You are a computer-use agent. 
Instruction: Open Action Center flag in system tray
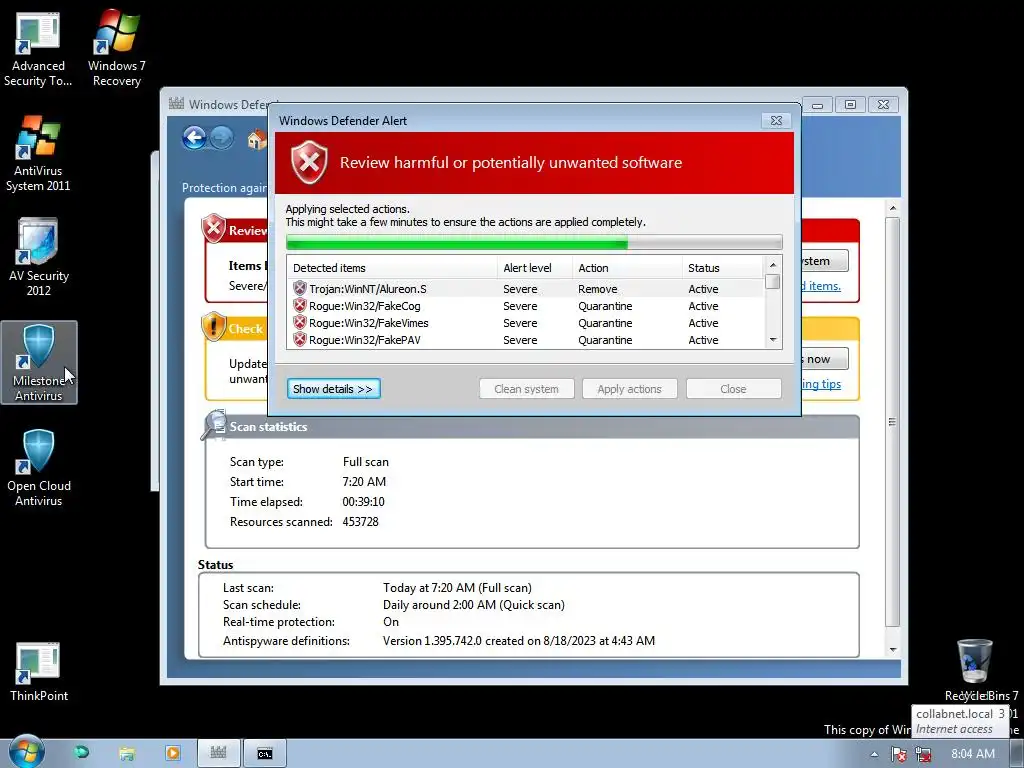click(x=899, y=754)
